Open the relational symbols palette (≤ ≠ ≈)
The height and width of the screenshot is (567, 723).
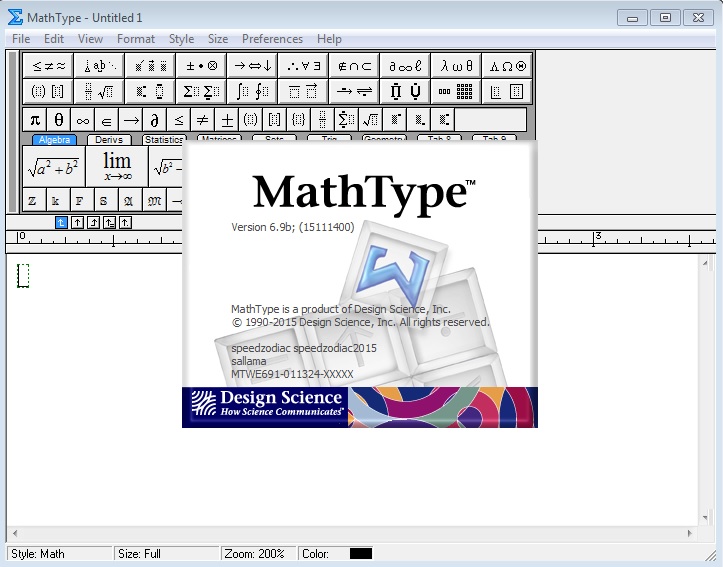pos(48,66)
